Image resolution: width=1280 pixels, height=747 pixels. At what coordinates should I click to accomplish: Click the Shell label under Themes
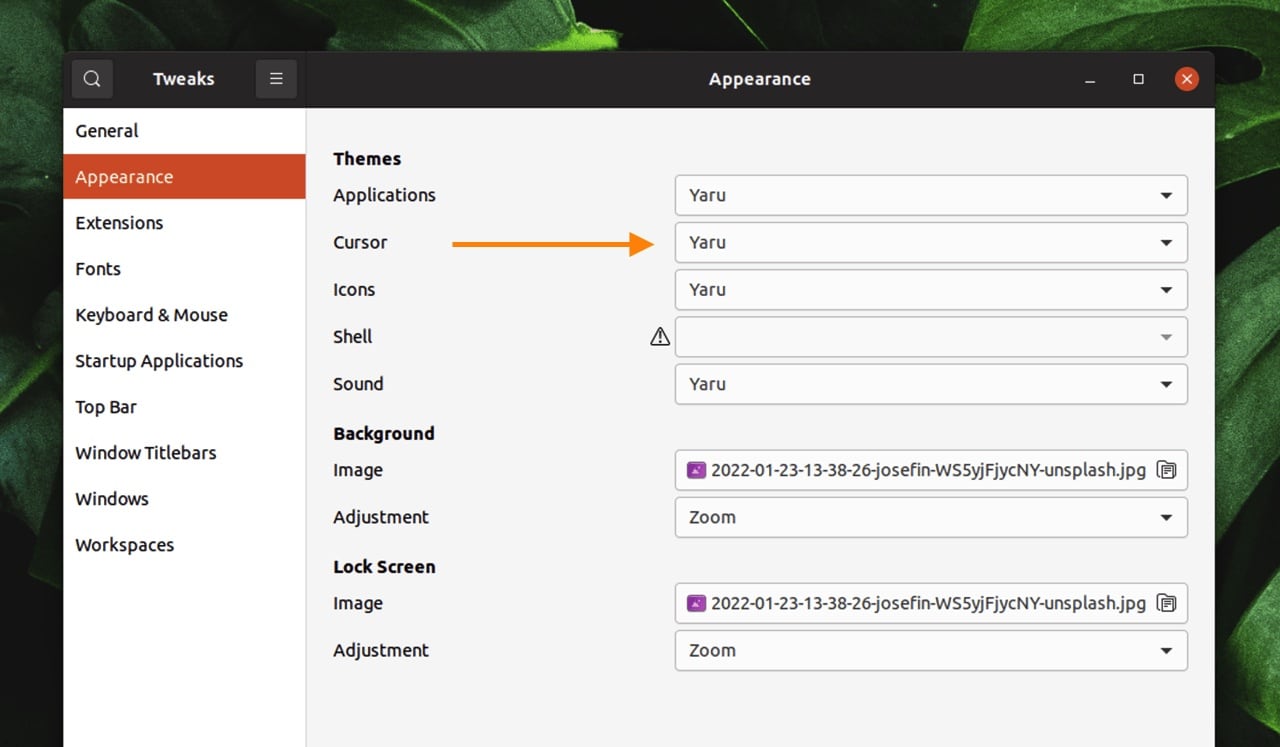(x=353, y=337)
